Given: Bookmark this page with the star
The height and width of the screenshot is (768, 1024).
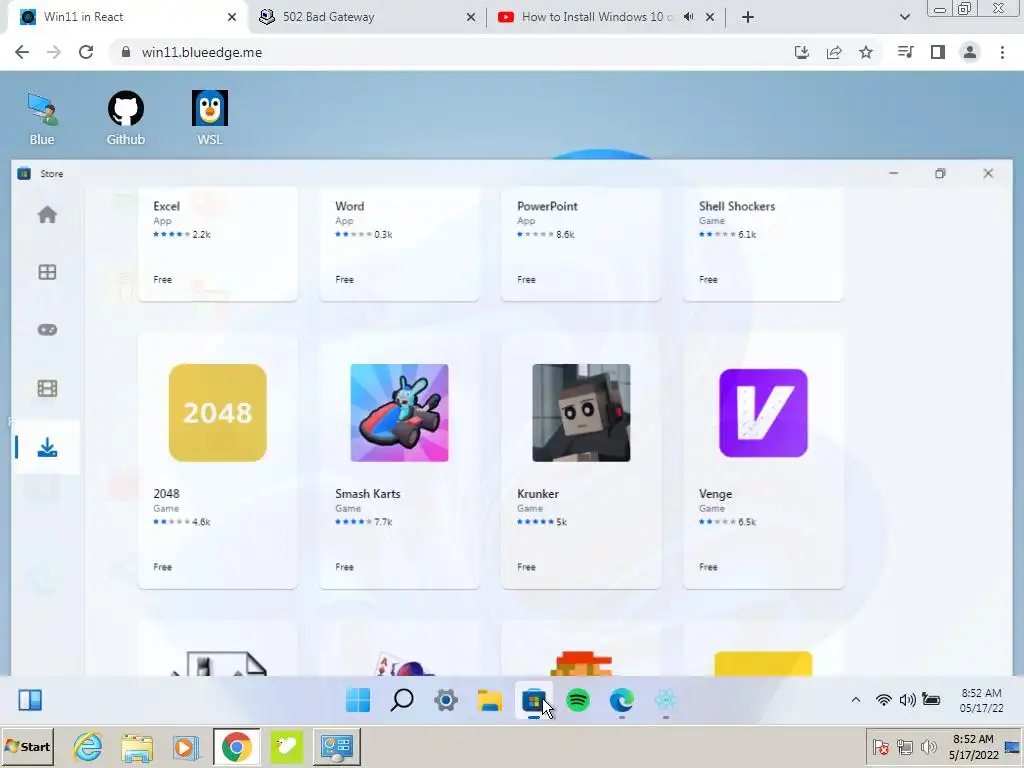Looking at the screenshot, I should [866, 52].
